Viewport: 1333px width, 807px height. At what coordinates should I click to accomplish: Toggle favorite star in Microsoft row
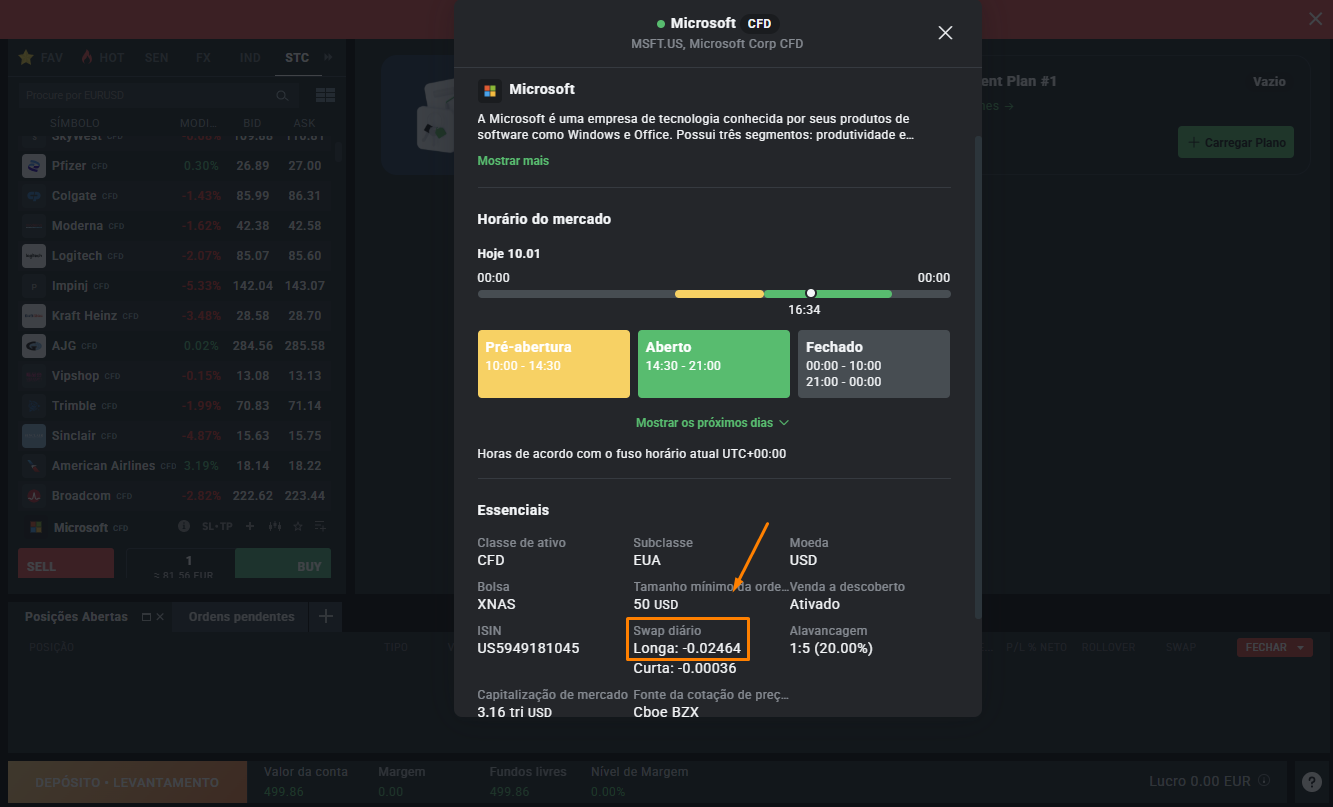(297, 526)
